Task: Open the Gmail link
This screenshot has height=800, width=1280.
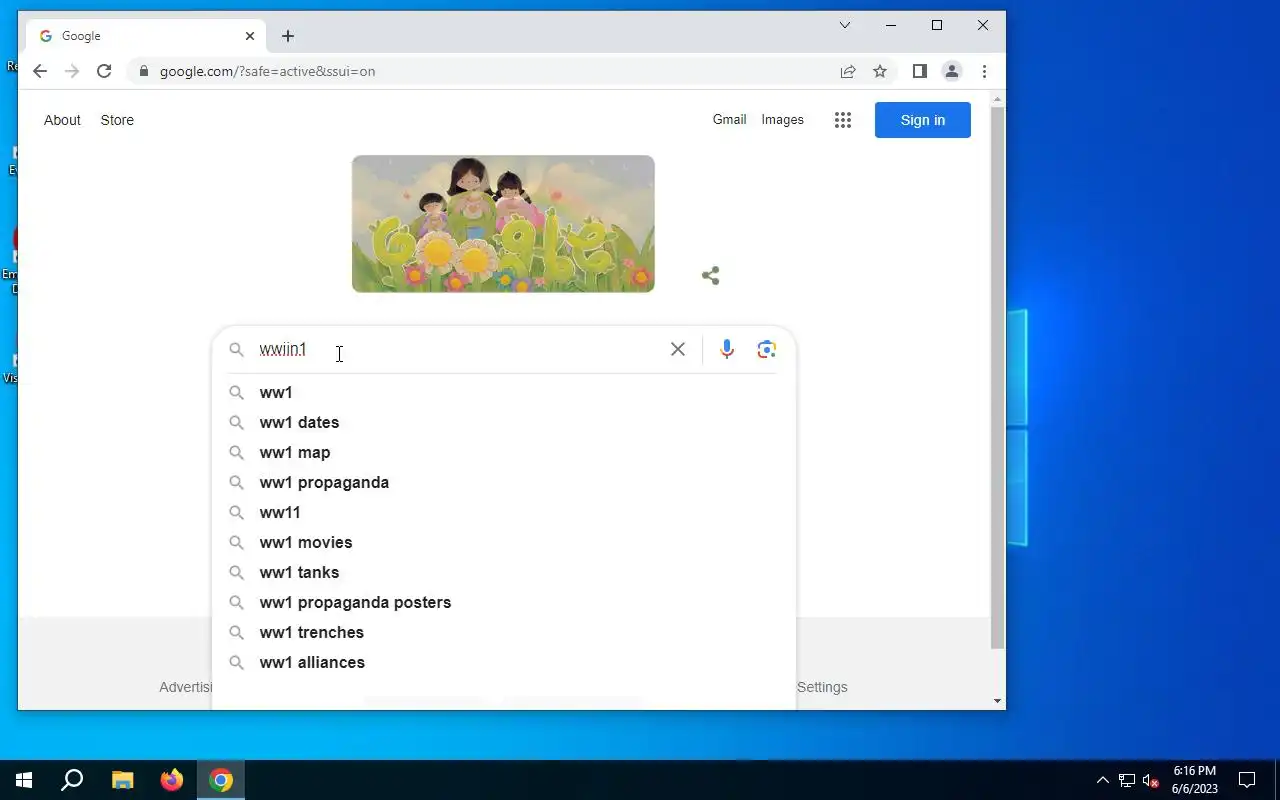Action: [x=729, y=119]
